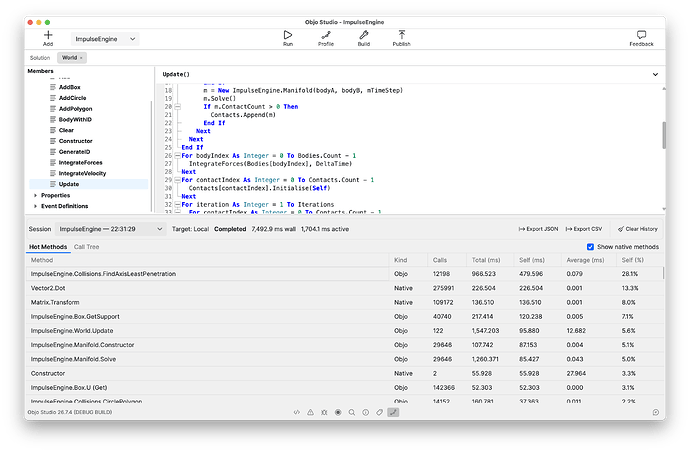
Task: Click the info circle icon in status bar
Action: click(365, 412)
